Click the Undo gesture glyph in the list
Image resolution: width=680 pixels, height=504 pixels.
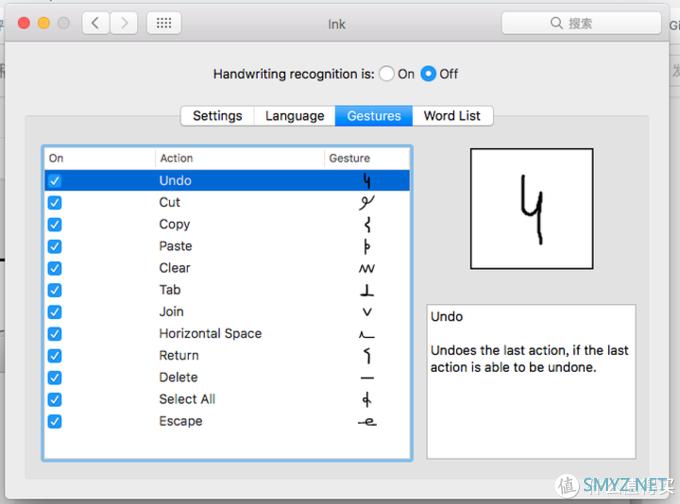pyautogui.click(x=366, y=180)
